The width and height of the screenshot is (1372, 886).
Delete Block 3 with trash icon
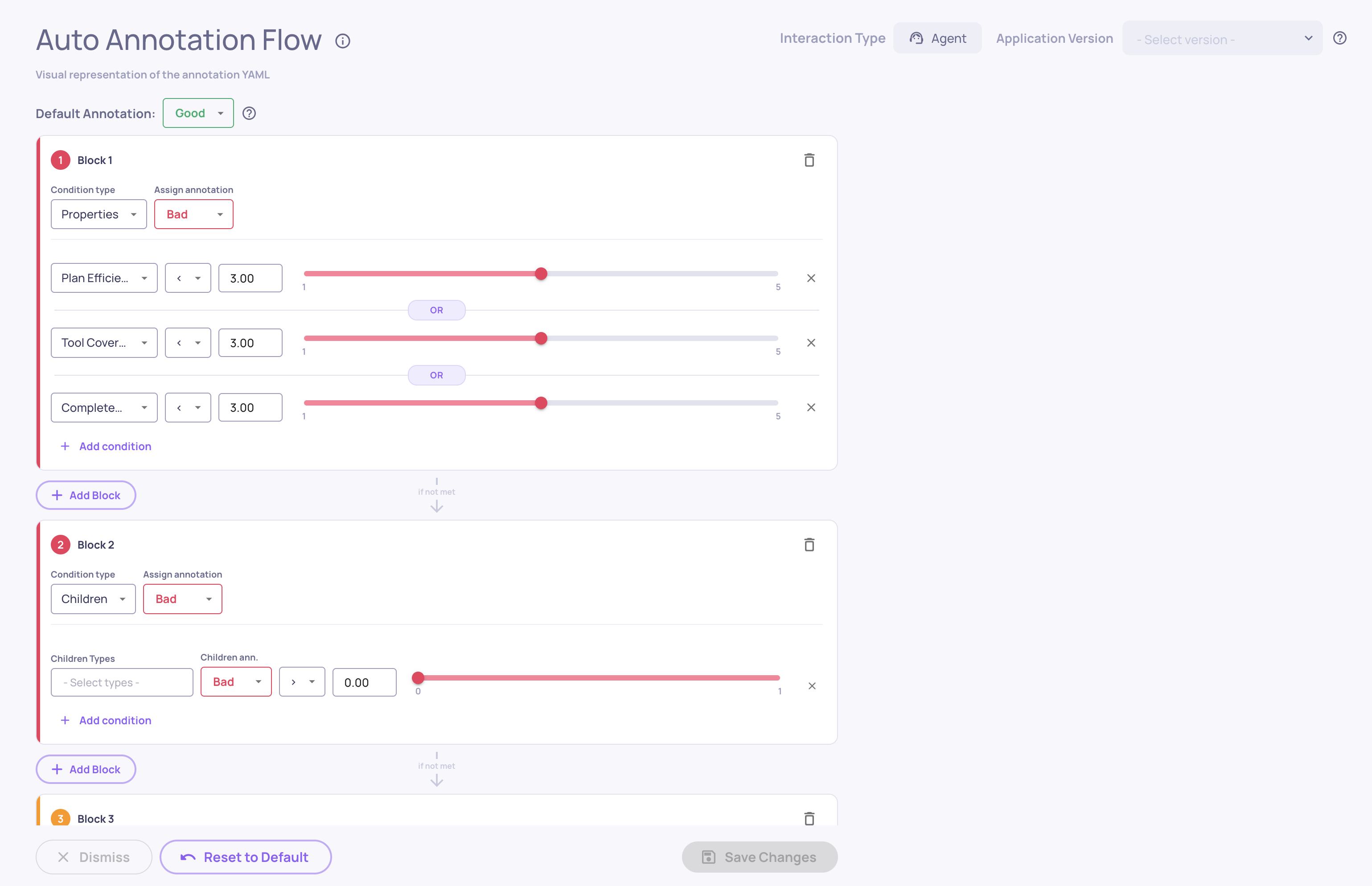809,818
